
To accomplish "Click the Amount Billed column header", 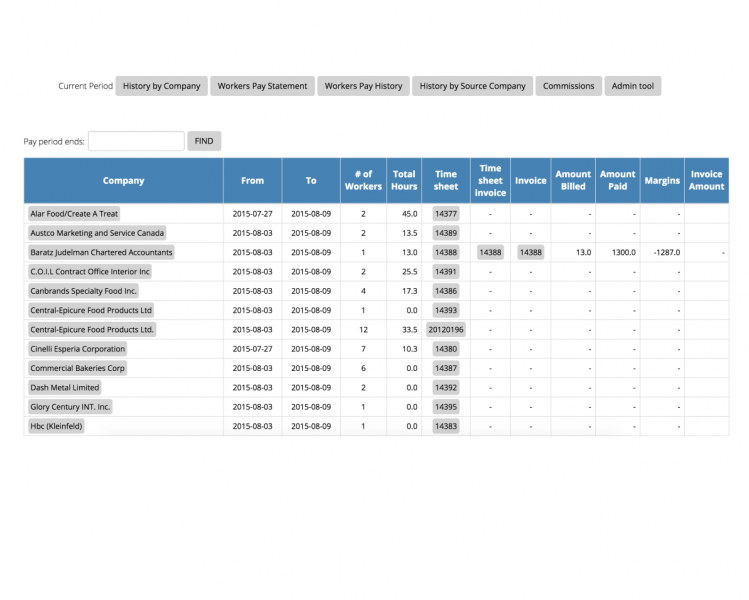I will coord(573,181).
